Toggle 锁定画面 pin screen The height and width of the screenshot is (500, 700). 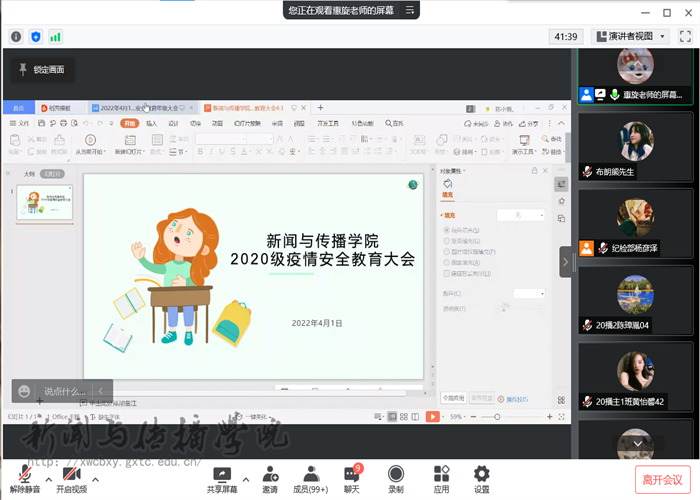[41, 70]
